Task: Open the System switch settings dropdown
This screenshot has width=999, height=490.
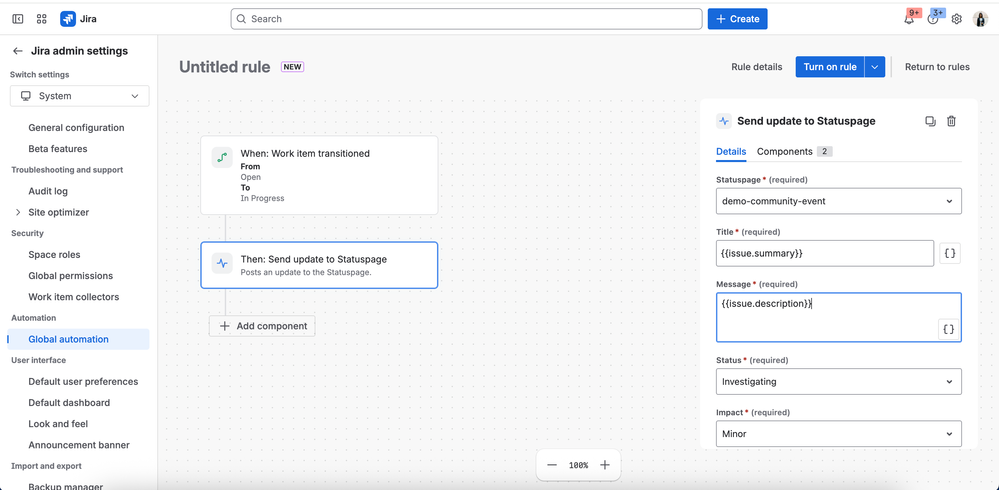Action: click(80, 96)
